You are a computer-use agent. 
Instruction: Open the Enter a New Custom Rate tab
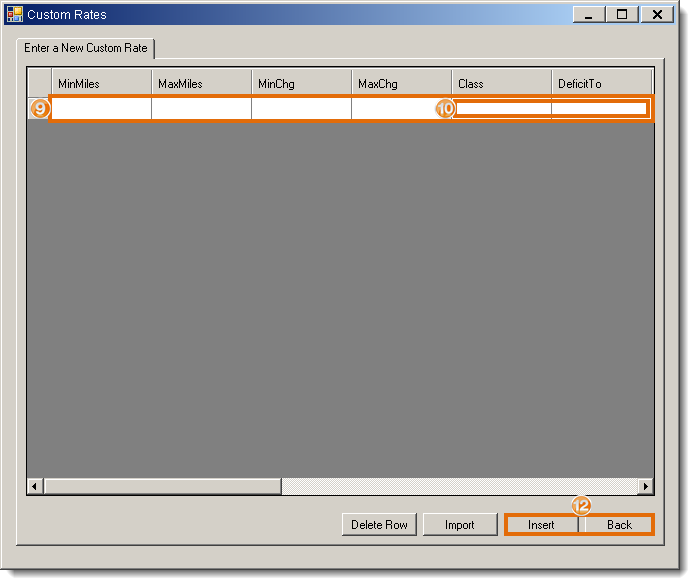tap(86, 48)
